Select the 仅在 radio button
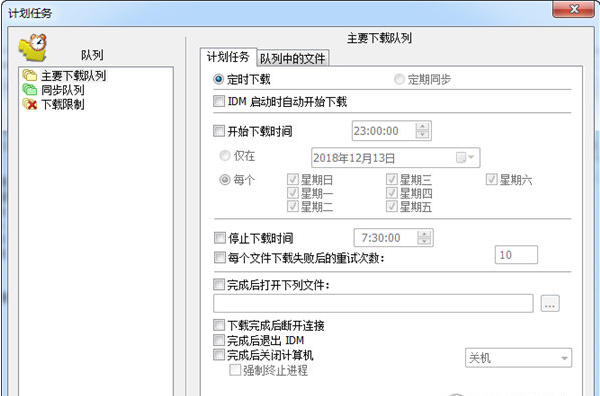Image resolution: width=600 pixels, height=396 pixels. (225, 156)
